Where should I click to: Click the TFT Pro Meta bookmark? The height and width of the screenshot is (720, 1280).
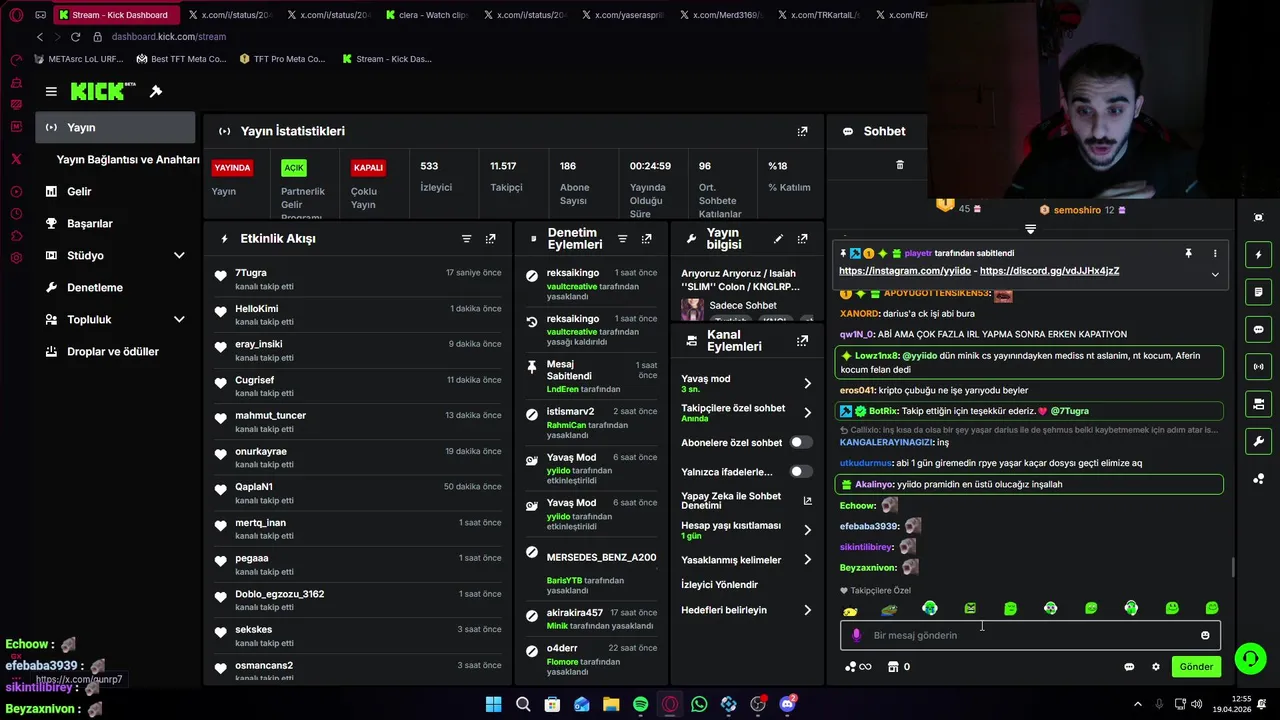[283, 59]
